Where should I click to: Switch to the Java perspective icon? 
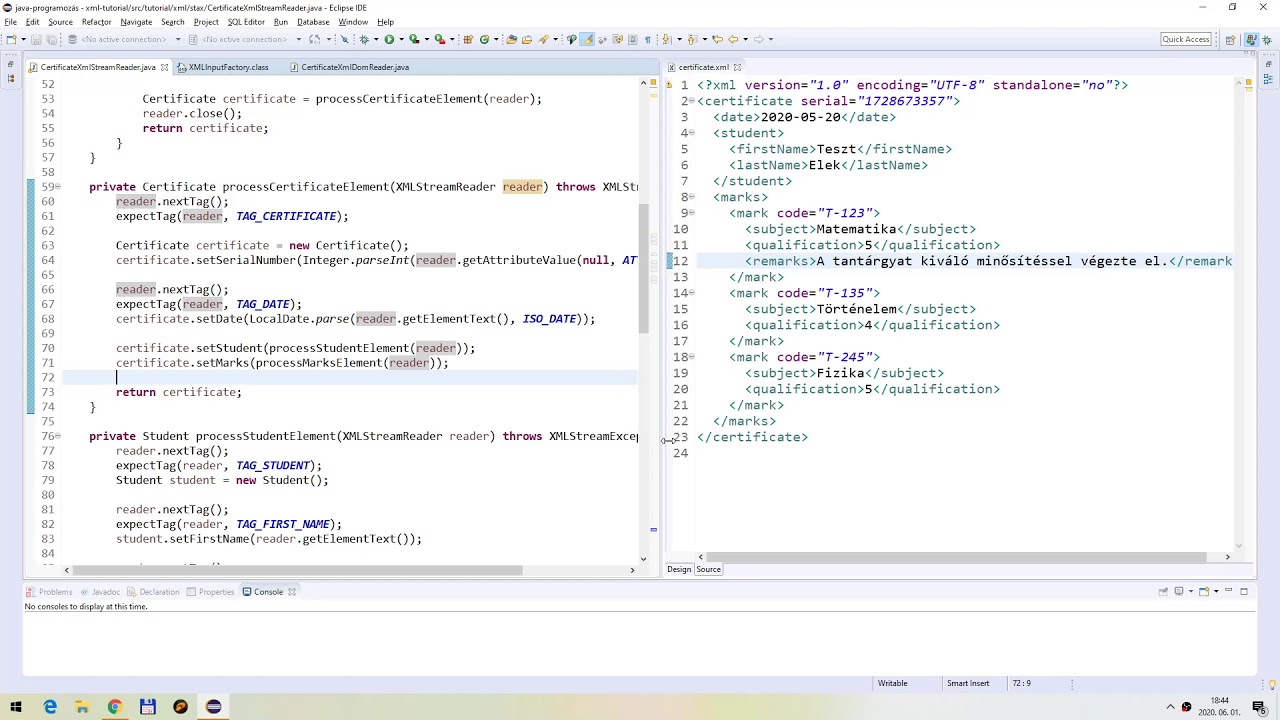tap(1251, 39)
